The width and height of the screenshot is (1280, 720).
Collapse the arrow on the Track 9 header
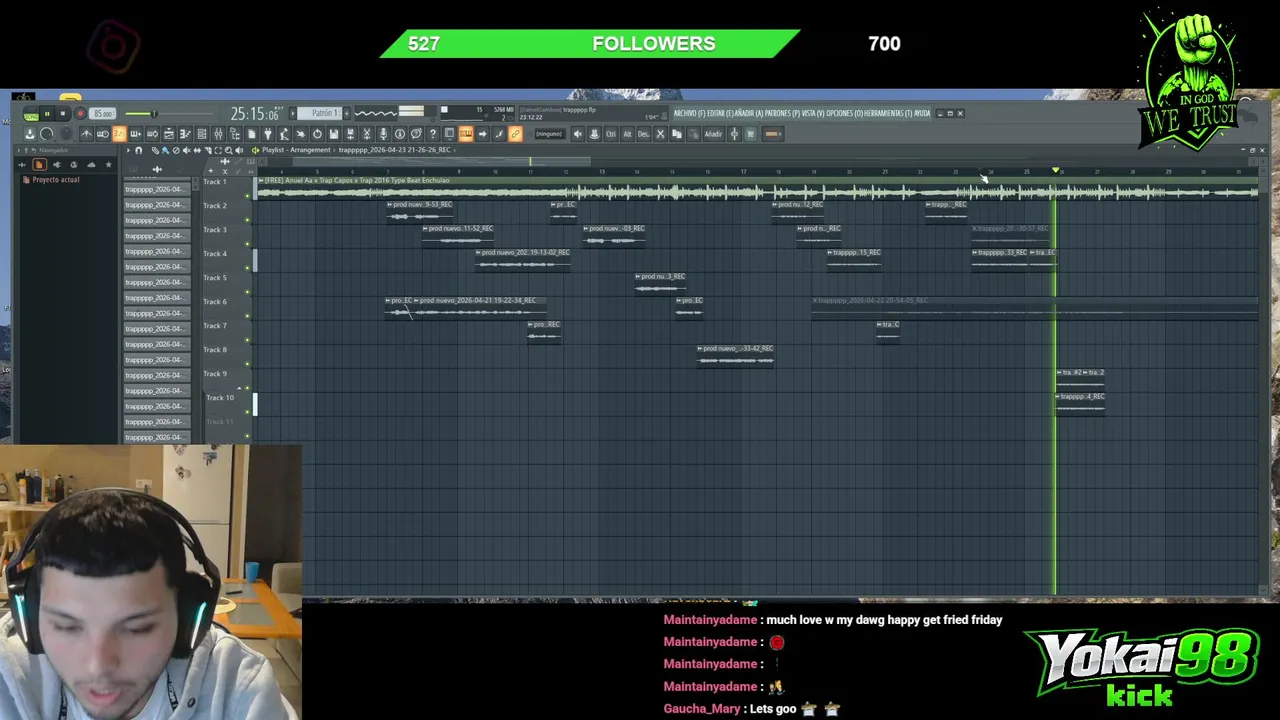click(x=239, y=387)
